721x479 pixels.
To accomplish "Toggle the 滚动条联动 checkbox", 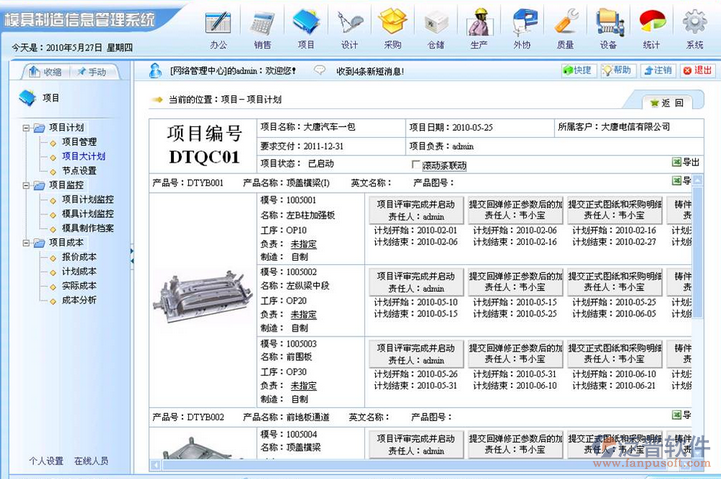I will pyautogui.click(x=416, y=165).
